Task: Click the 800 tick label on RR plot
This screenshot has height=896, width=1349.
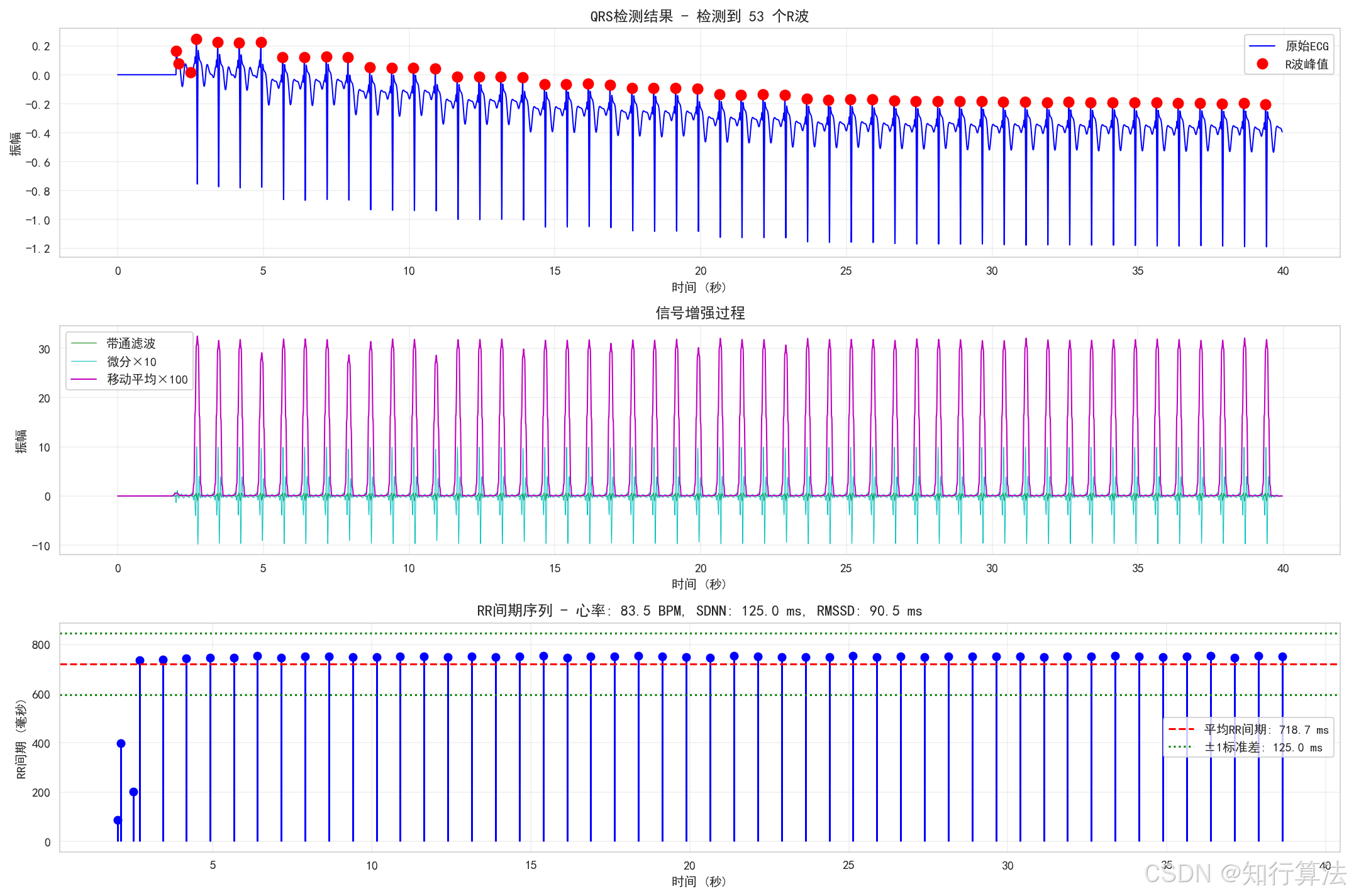Action: (x=41, y=644)
